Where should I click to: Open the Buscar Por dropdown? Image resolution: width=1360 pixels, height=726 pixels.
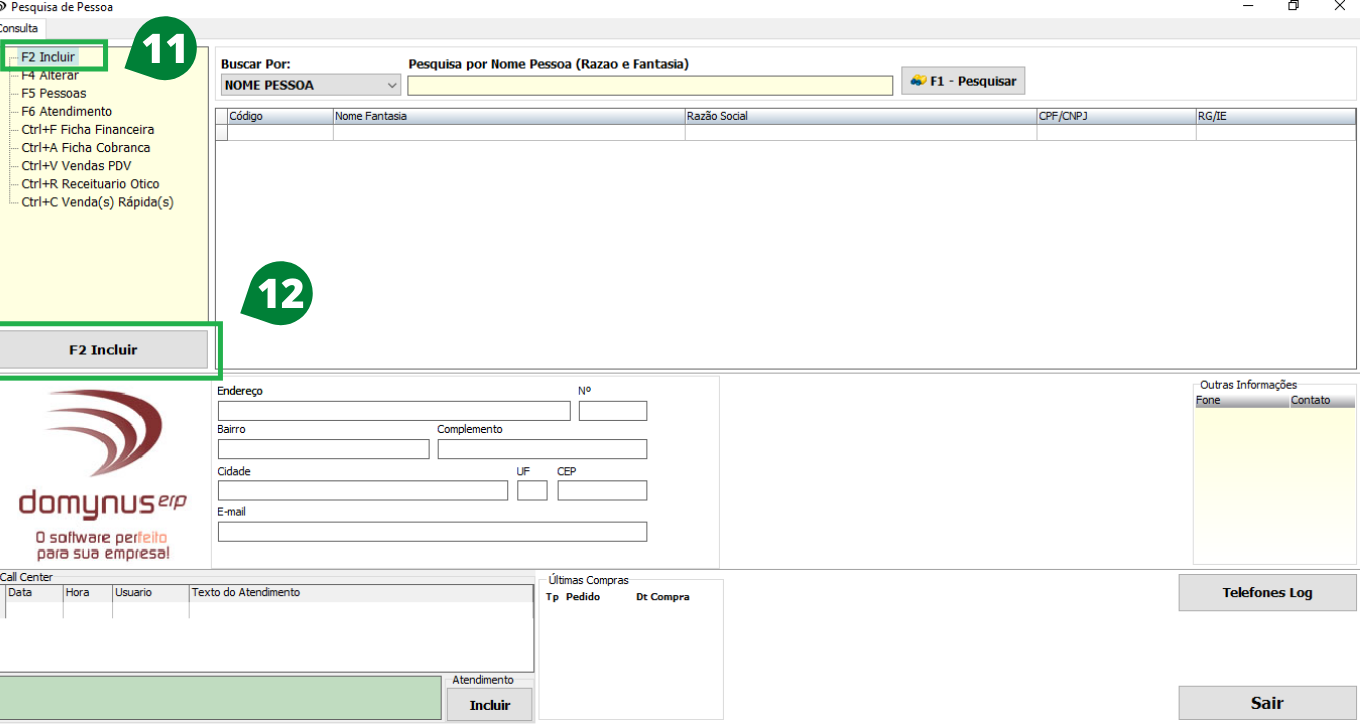310,85
